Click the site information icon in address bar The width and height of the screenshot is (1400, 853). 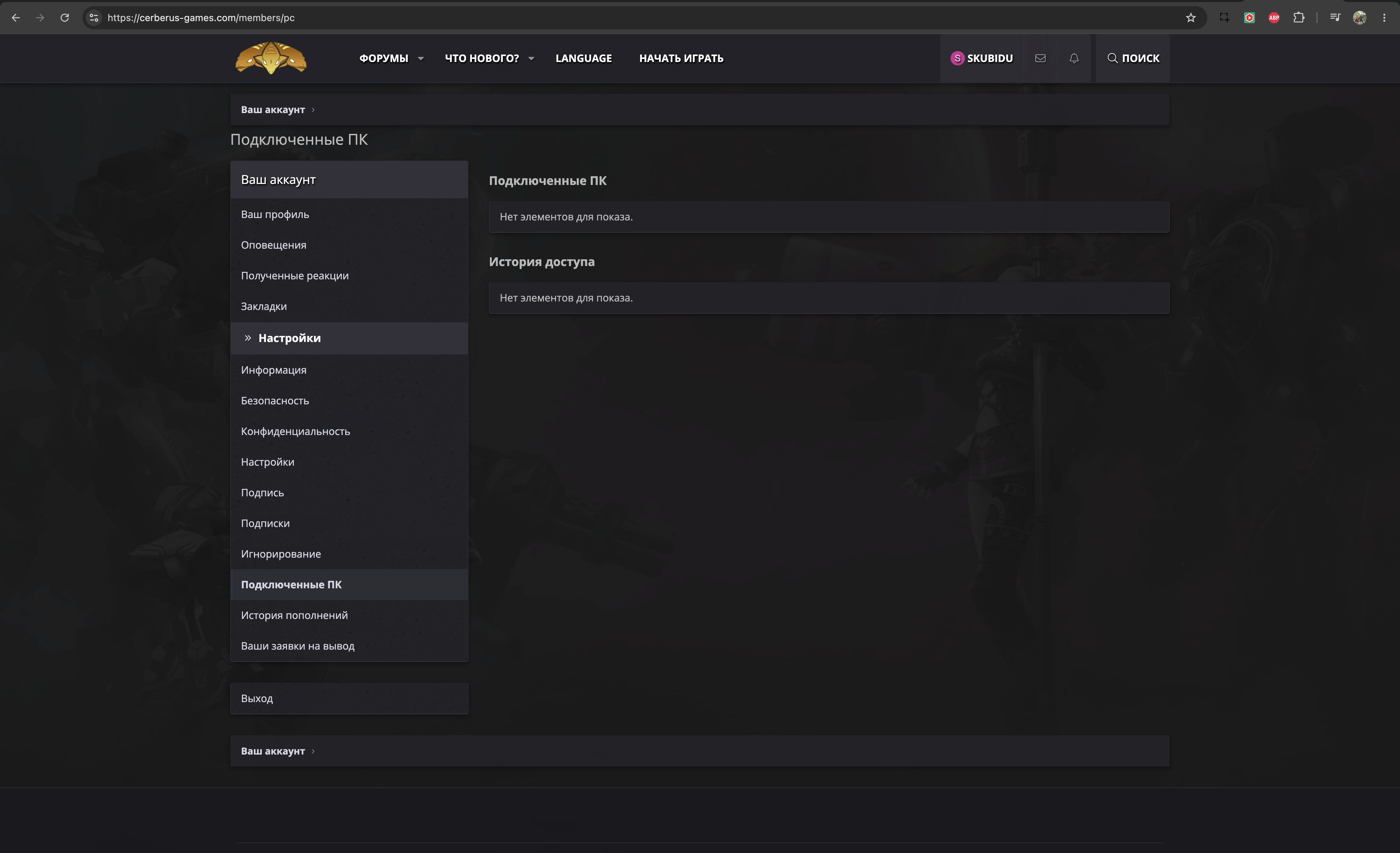coord(94,18)
